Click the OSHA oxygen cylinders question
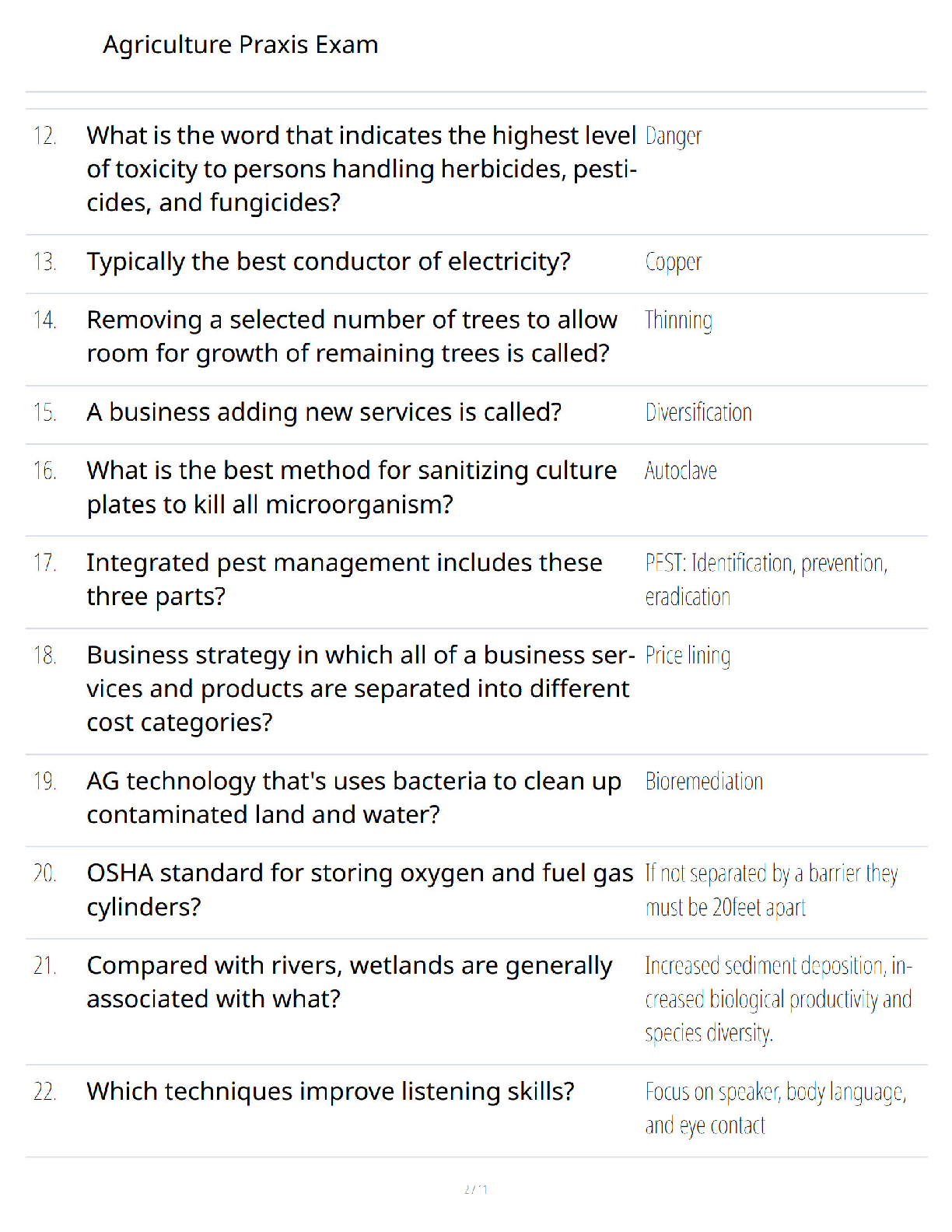 coord(360,890)
